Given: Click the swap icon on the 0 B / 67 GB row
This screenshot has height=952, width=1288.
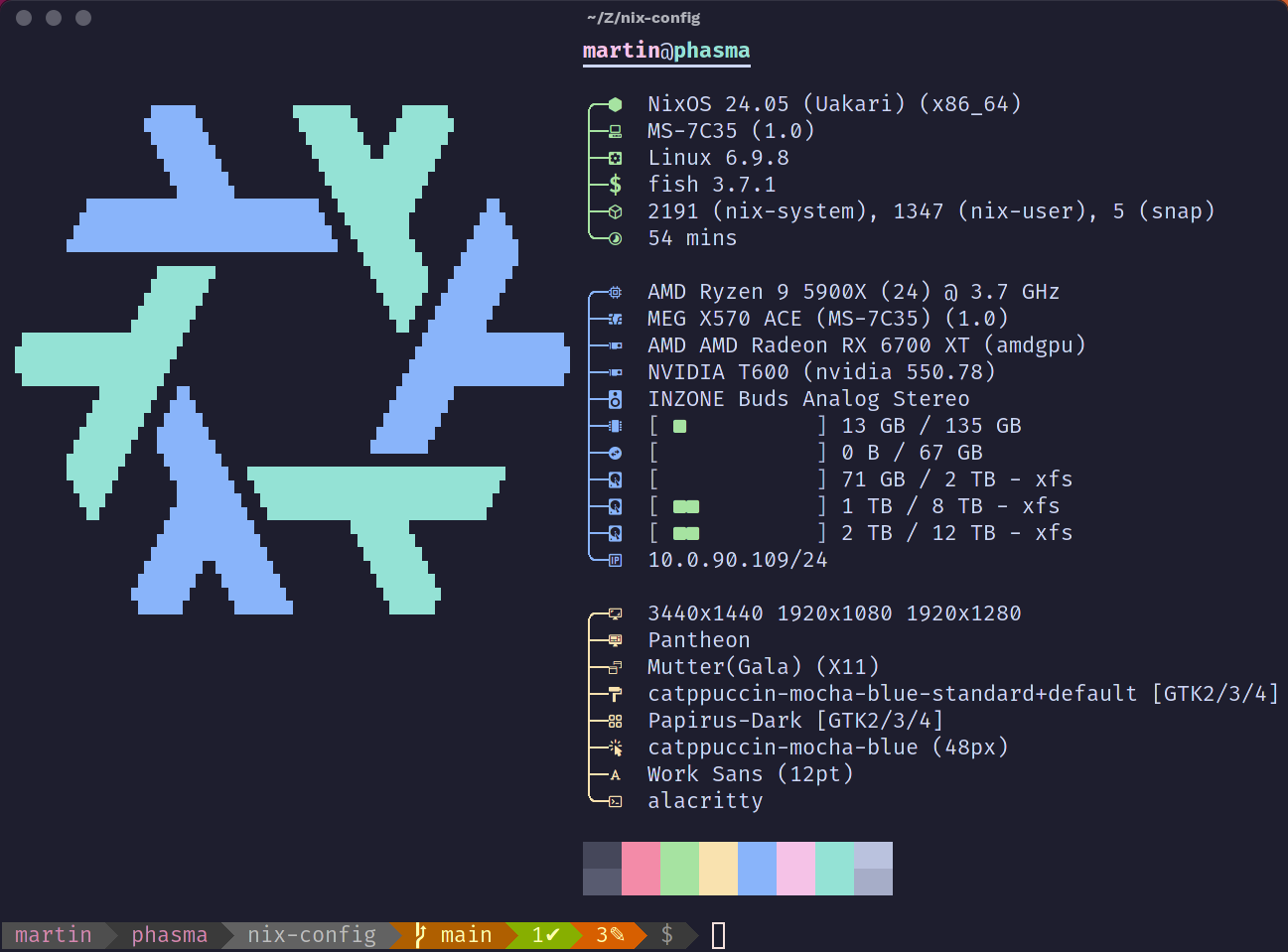Looking at the screenshot, I should [x=615, y=453].
